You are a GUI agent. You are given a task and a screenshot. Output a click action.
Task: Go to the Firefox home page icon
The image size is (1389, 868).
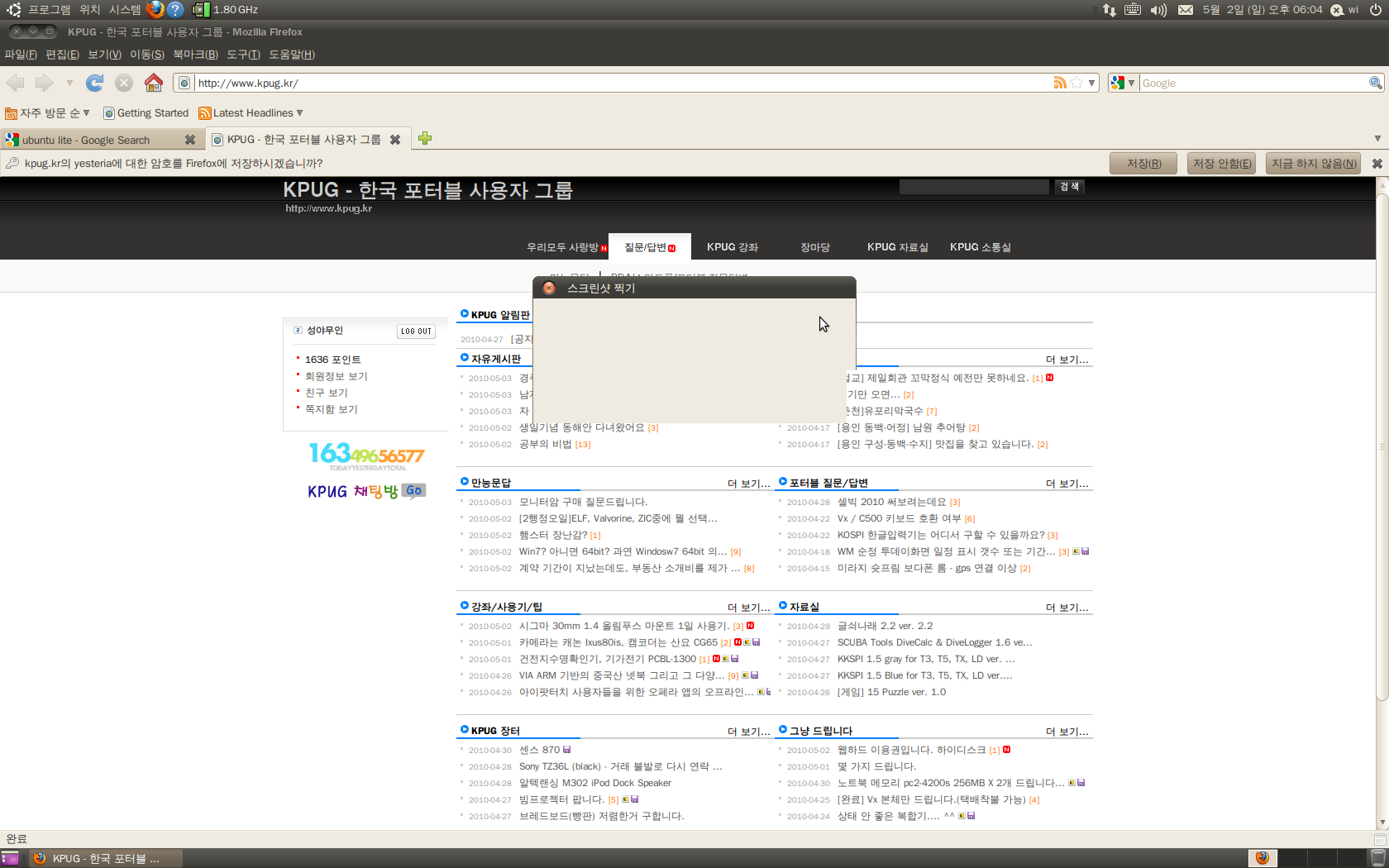[x=153, y=83]
